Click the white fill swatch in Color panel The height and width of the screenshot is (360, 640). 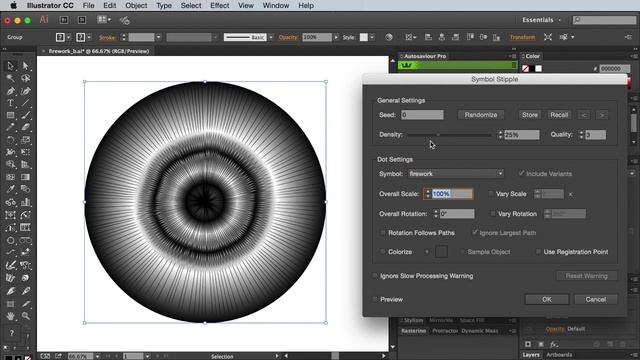[x=538, y=69]
